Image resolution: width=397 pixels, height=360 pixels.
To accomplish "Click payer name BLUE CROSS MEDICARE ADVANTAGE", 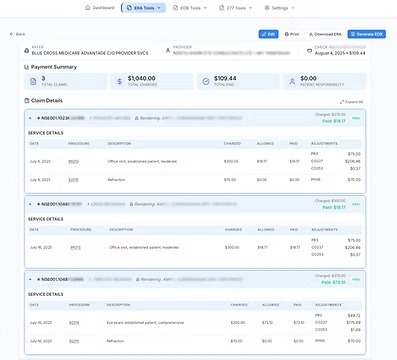I will 90,53.
